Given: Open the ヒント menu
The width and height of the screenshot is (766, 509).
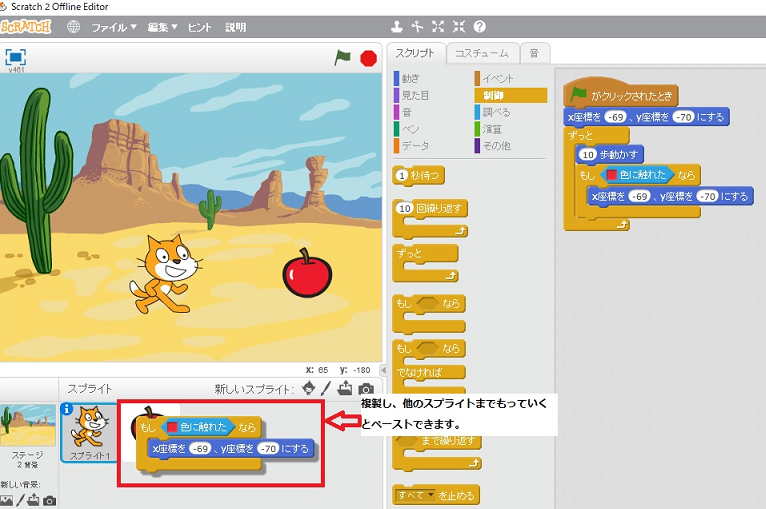Looking at the screenshot, I should tap(200, 27).
